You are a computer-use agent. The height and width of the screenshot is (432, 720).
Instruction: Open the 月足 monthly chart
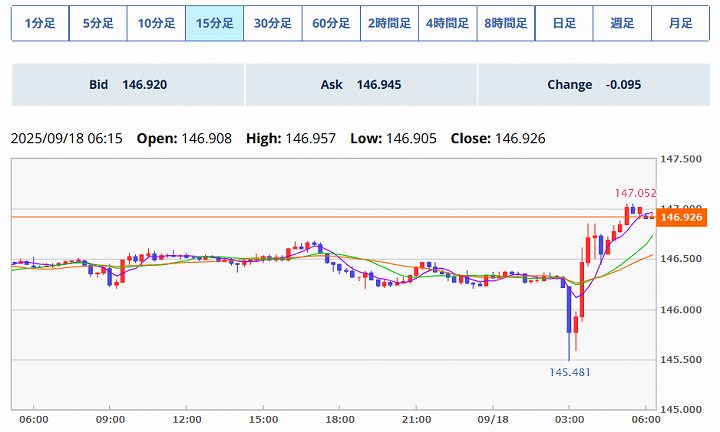click(x=681, y=23)
